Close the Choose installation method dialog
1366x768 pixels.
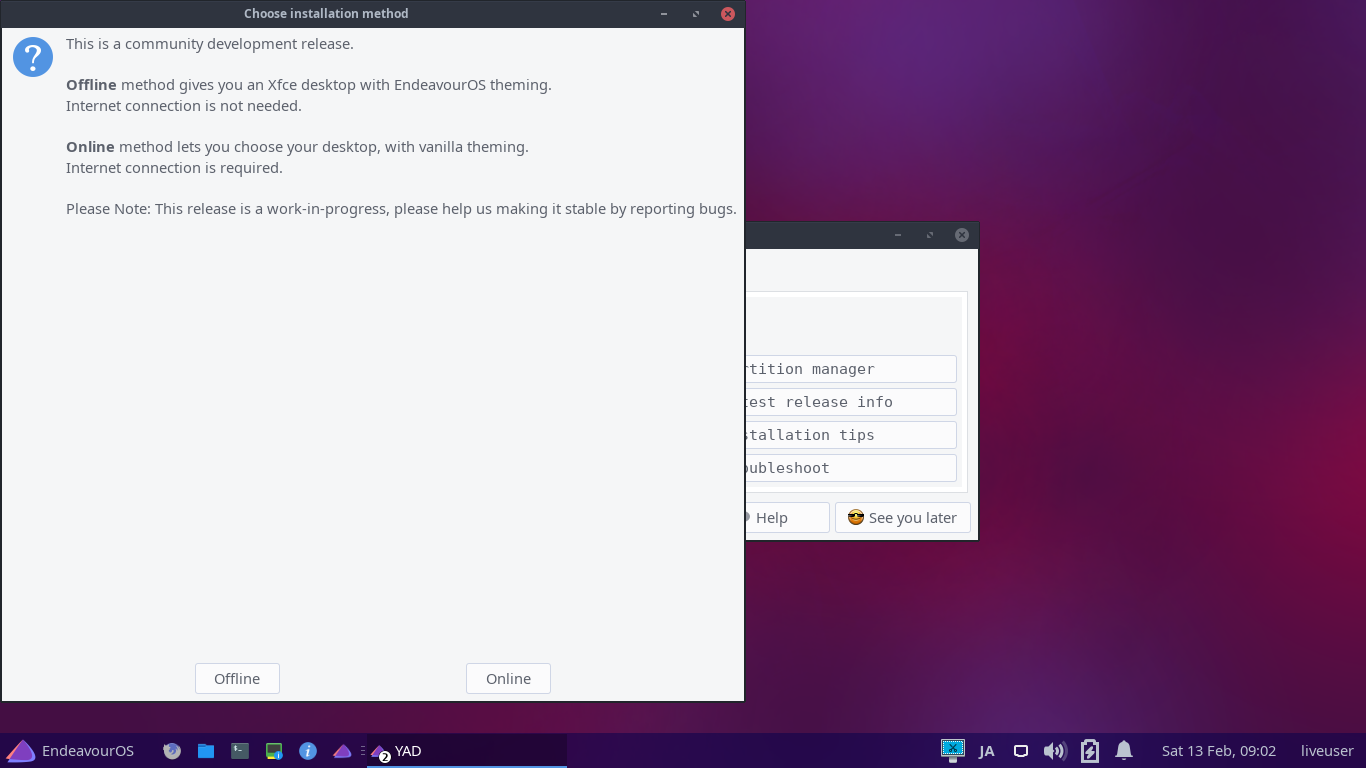tap(728, 14)
